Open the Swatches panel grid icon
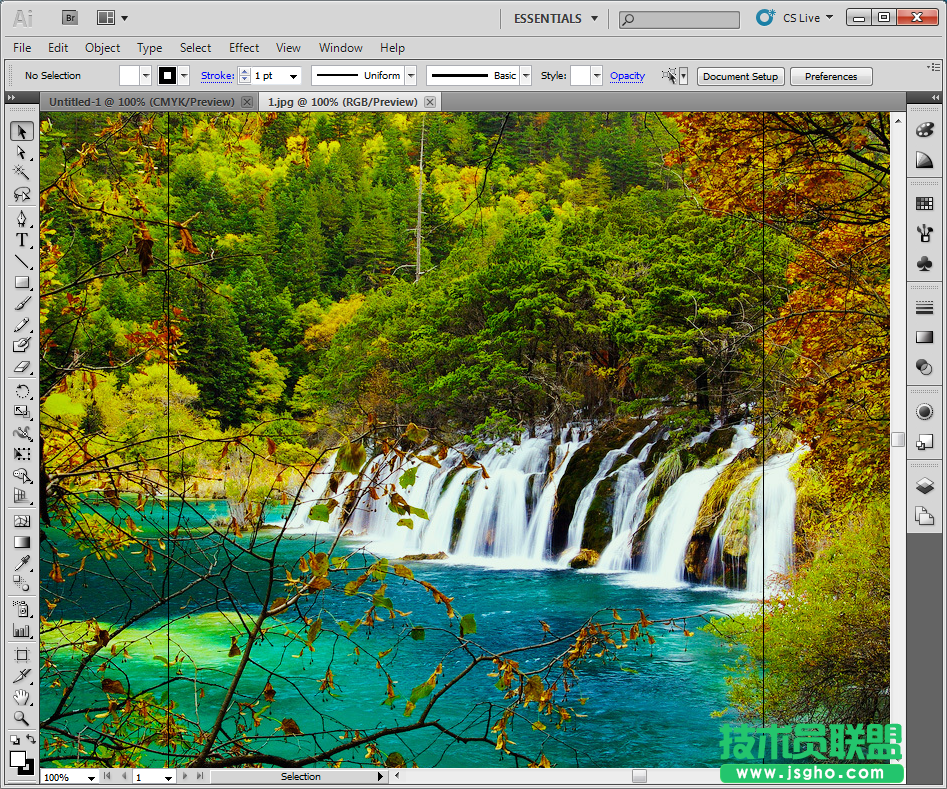Screen dimensions: 947x789 pyautogui.click(x=924, y=204)
